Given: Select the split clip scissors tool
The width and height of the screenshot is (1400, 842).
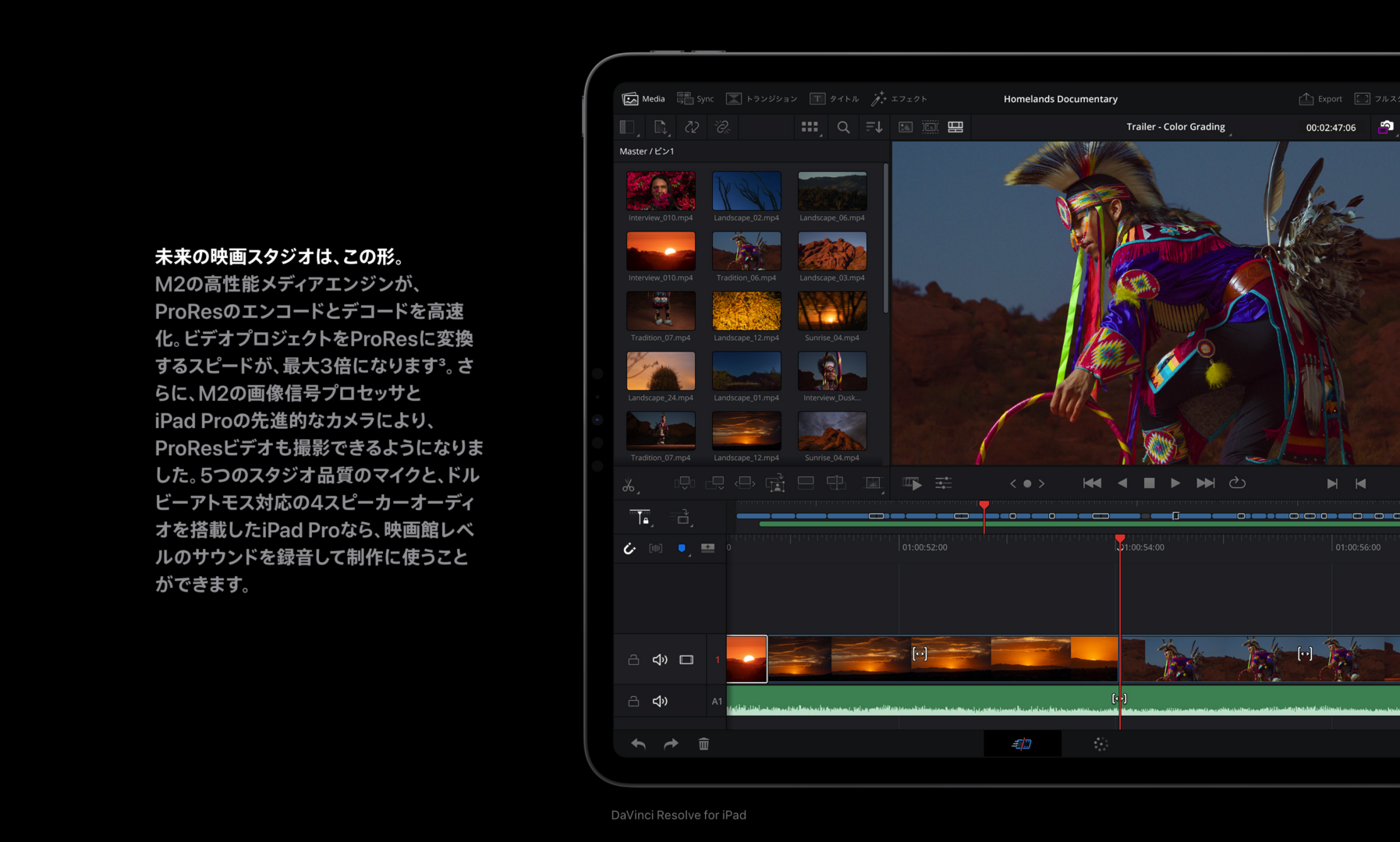Looking at the screenshot, I should tap(629, 485).
